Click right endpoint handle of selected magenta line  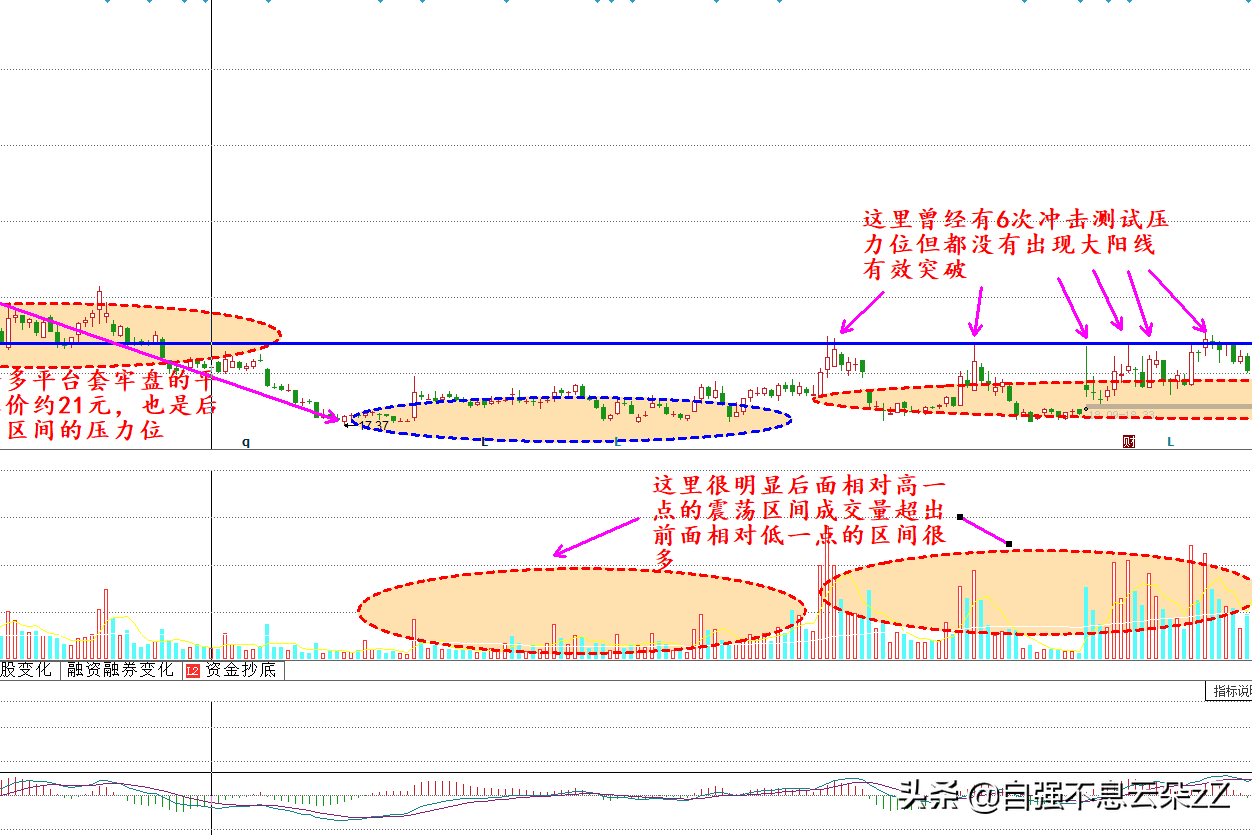tap(1008, 544)
